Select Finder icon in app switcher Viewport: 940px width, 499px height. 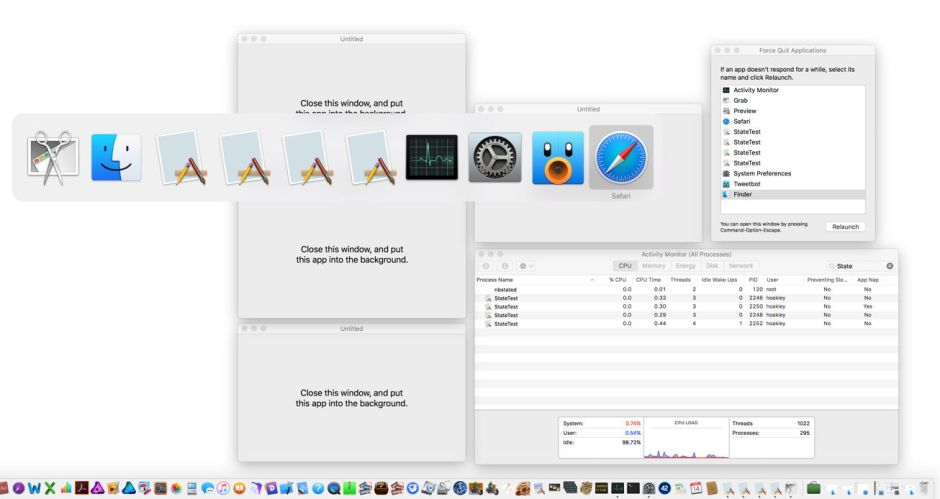tap(116, 157)
